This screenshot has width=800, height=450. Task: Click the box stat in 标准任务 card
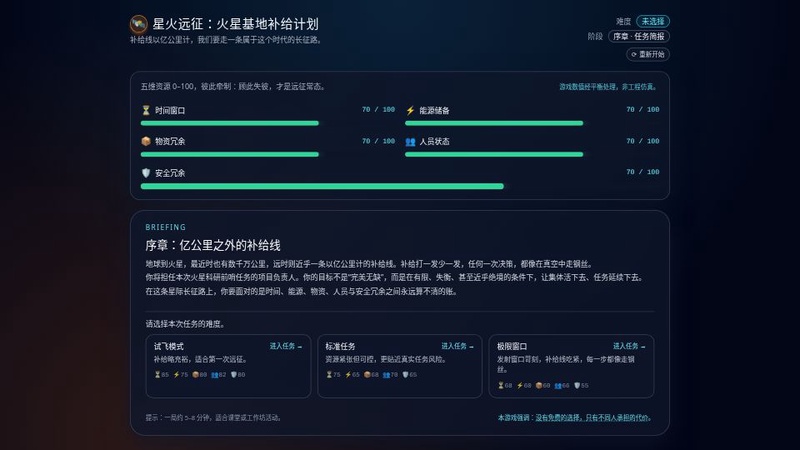click(x=371, y=374)
